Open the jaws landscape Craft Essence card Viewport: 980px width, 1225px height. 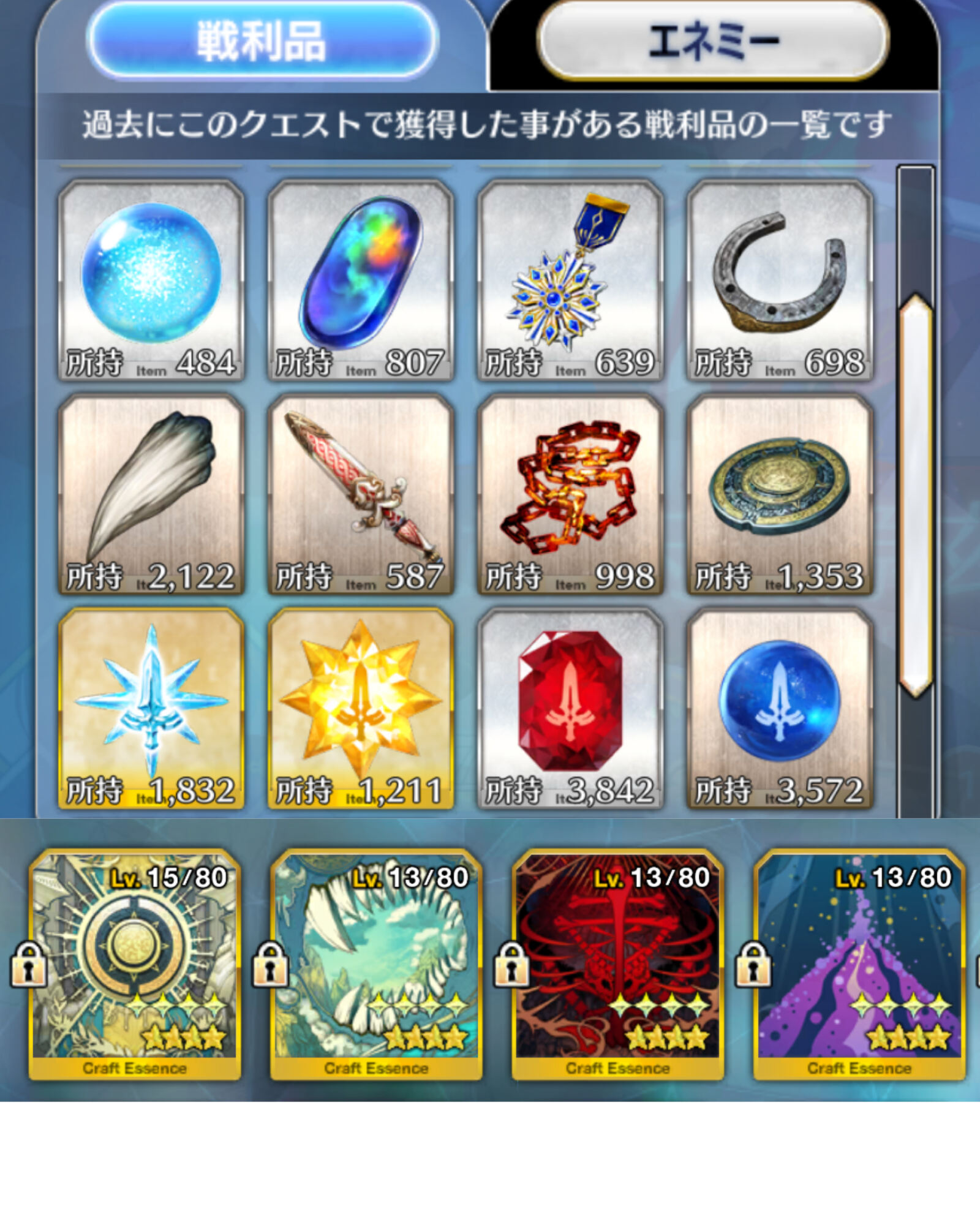376,964
